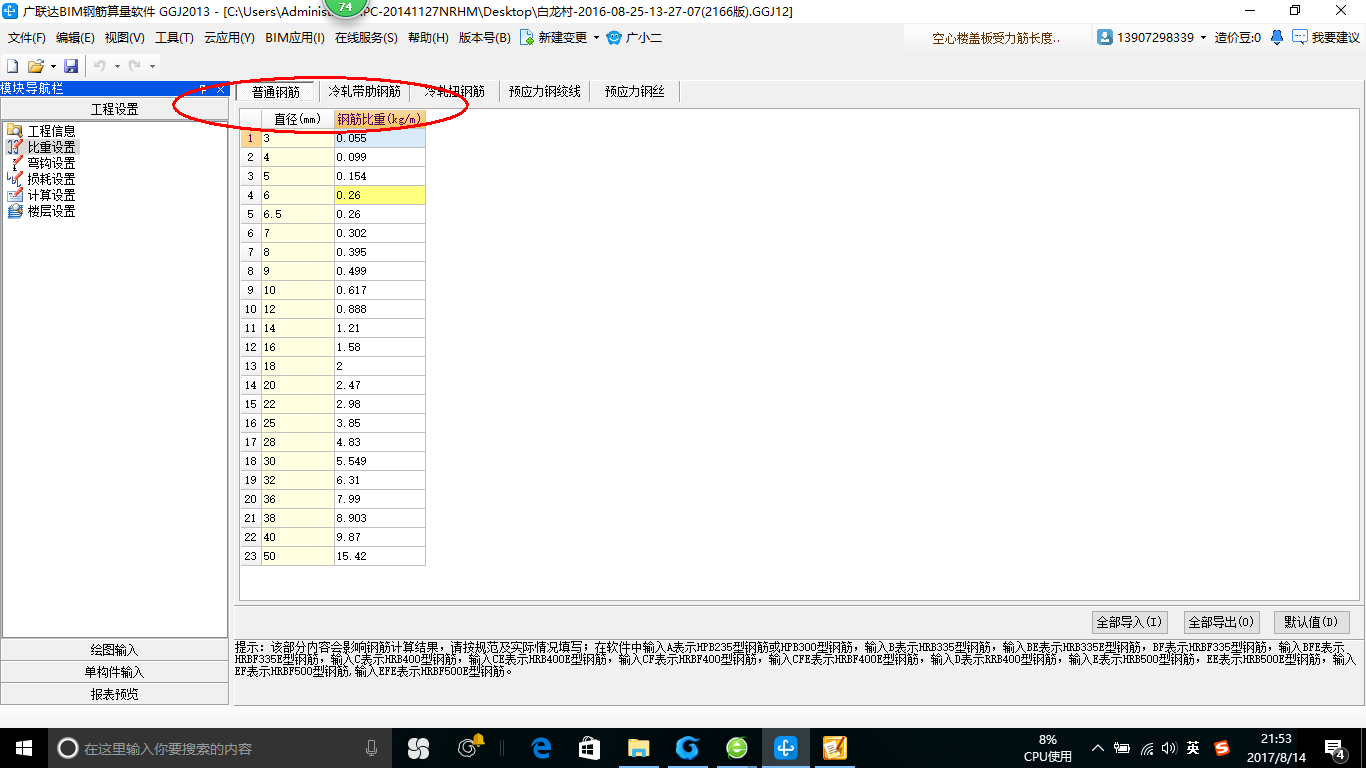Click the volume speaker tray icon
Viewport: 1366px width, 768px height.
point(1169,748)
